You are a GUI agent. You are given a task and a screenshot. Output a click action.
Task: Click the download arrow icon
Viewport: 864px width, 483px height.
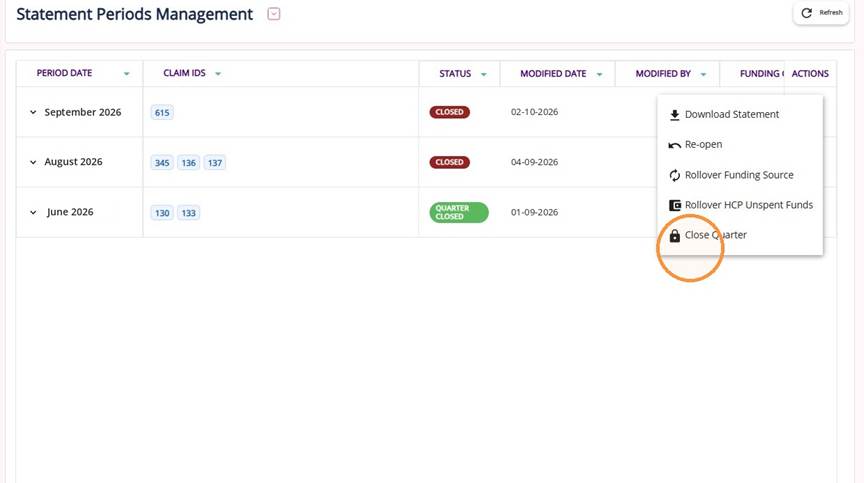(674, 115)
